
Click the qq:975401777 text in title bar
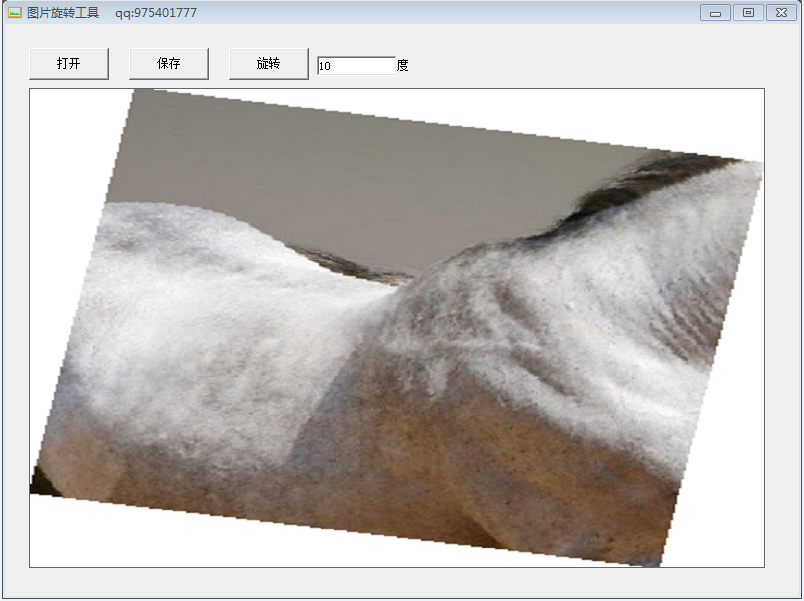click(x=156, y=13)
